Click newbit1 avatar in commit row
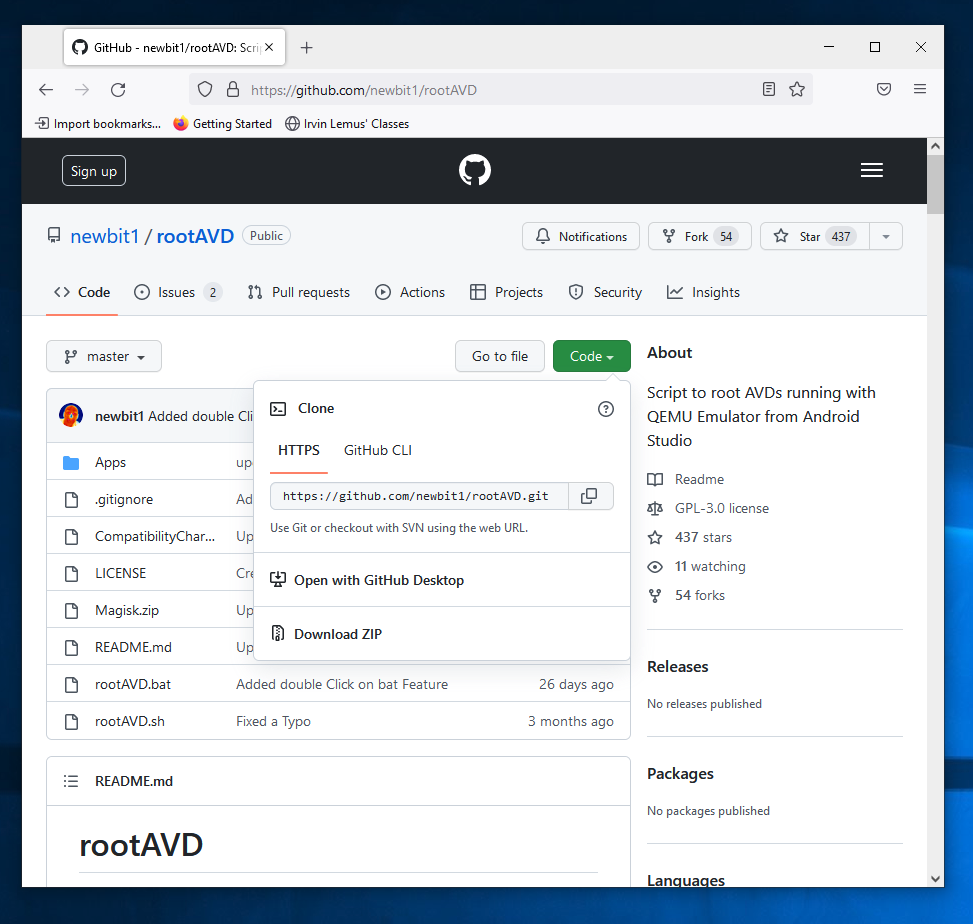Viewport: 973px width, 924px height. coord(71,416)
